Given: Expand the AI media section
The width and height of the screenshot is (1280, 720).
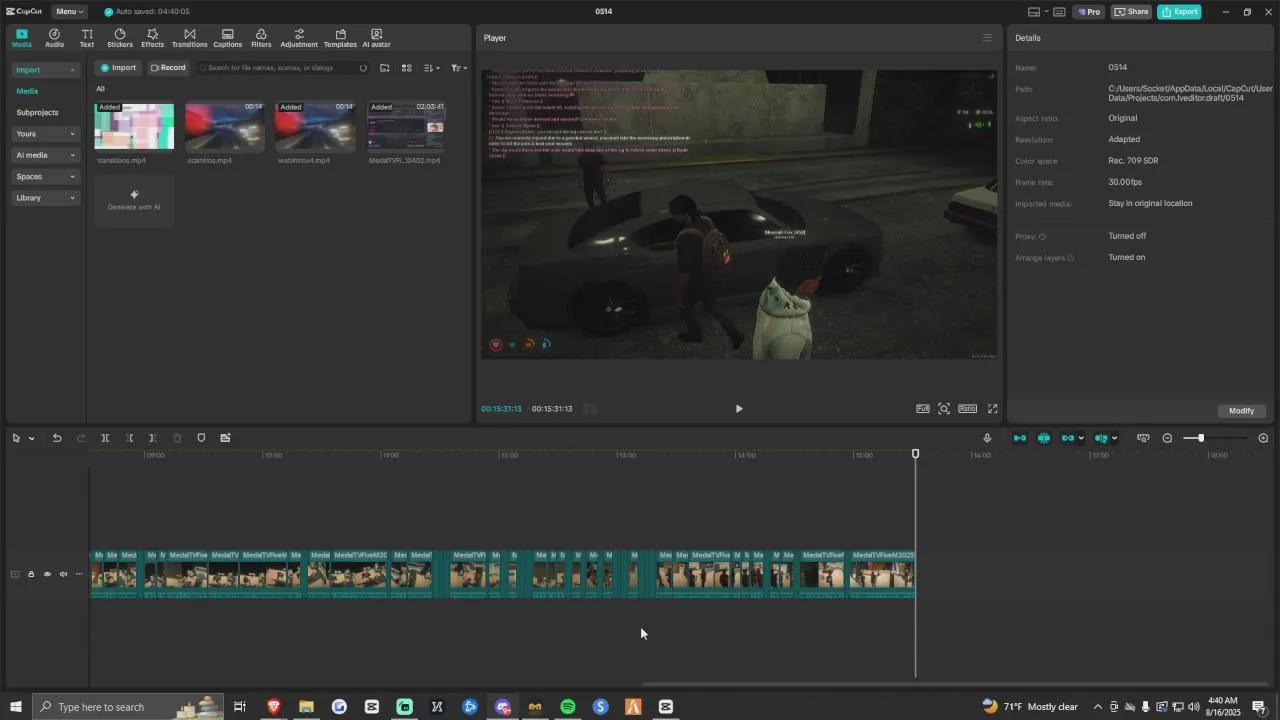Looking at the screenshot, I should click(x=45, y=155).
